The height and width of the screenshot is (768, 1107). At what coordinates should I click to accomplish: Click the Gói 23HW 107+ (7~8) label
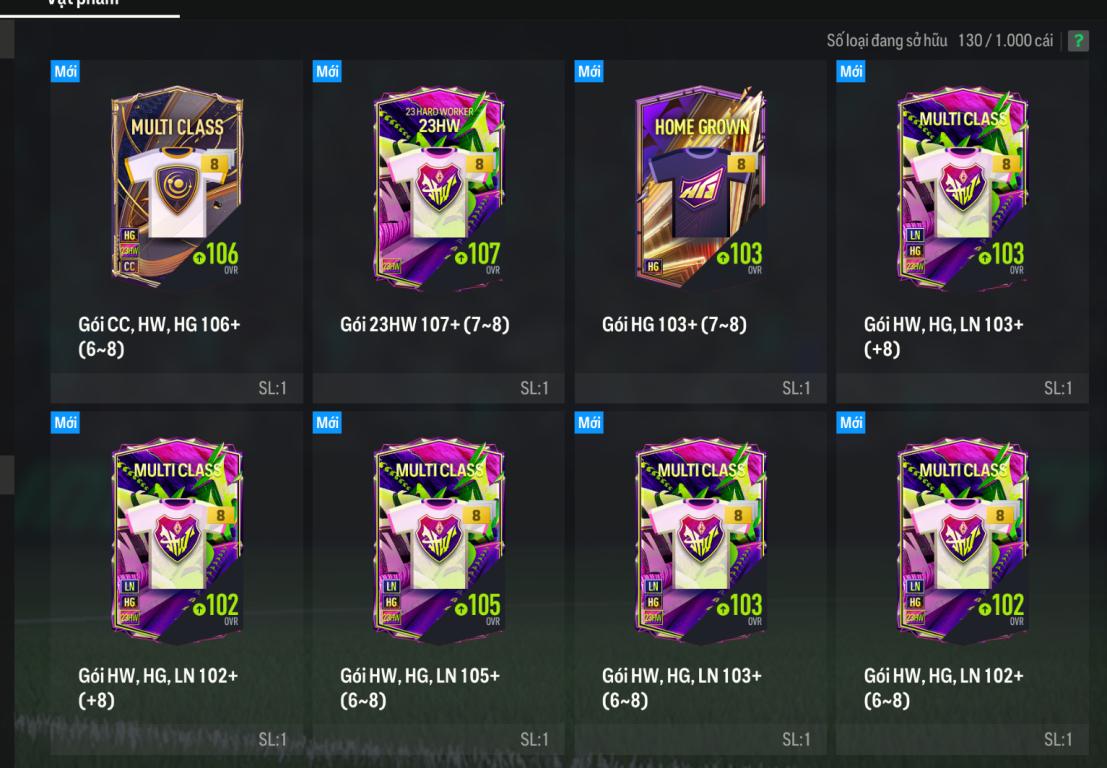coord(424,325)
